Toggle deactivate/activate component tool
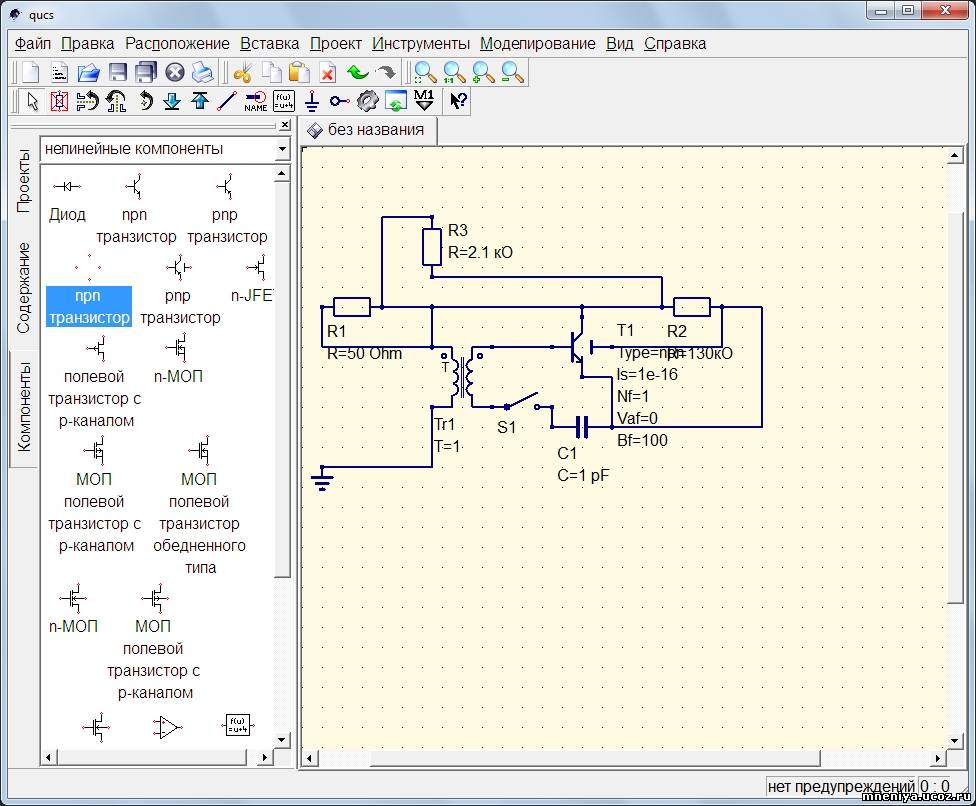 point(59,101)
